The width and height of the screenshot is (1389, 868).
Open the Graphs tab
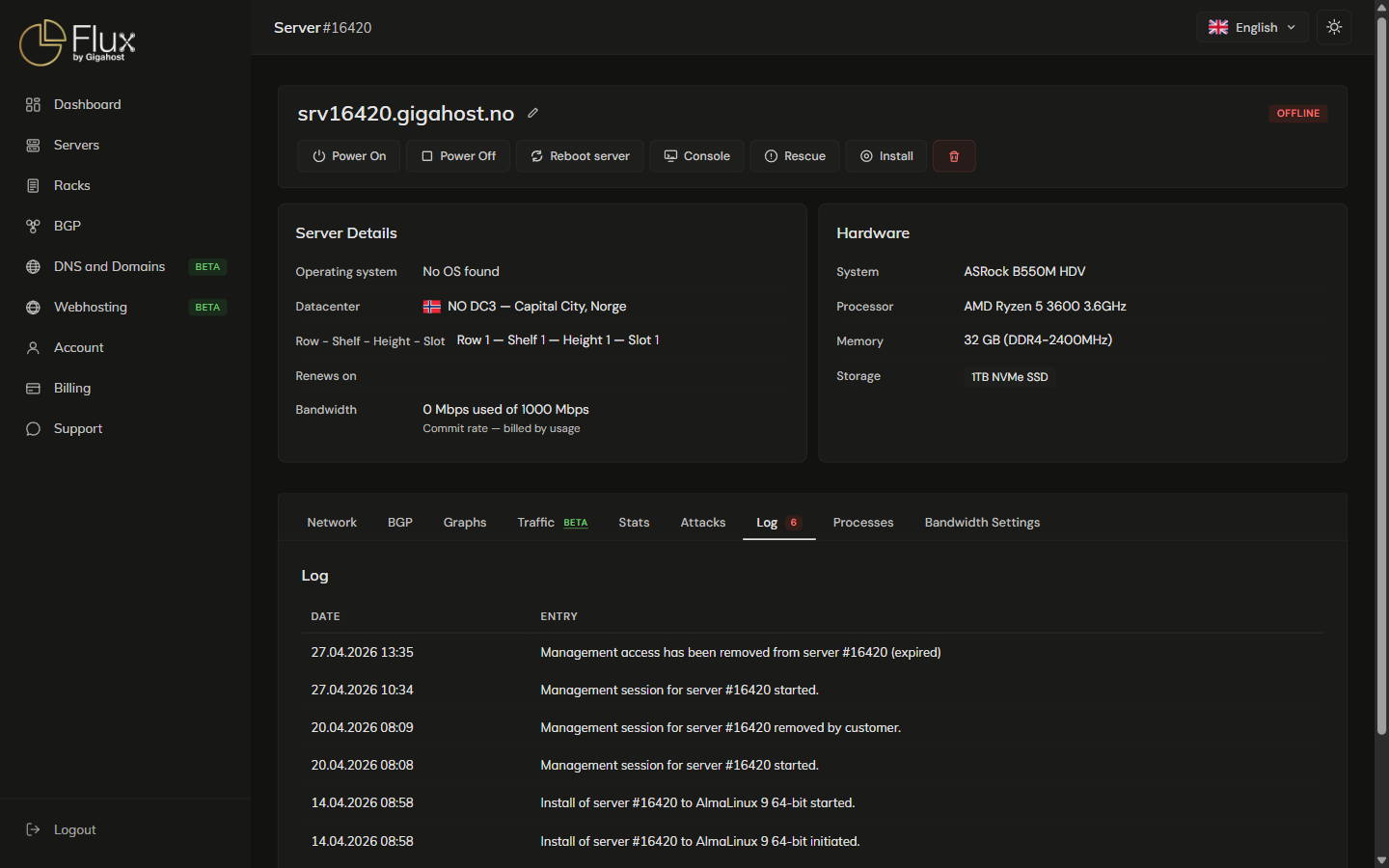[x=465, y=523]
